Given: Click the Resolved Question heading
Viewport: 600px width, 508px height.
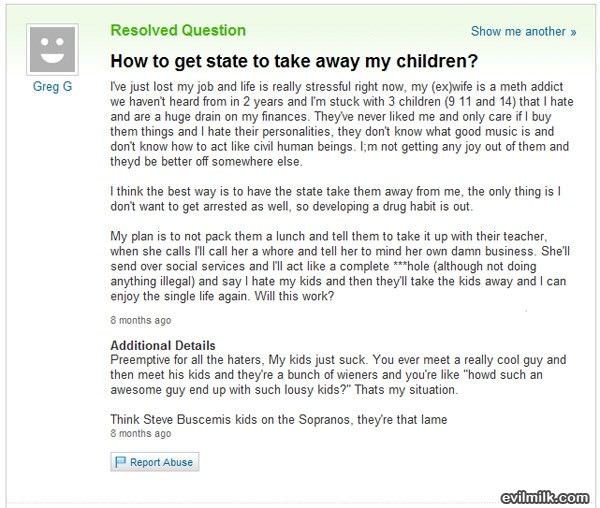Looking at the screenshot, I should [x=178, y=30].
